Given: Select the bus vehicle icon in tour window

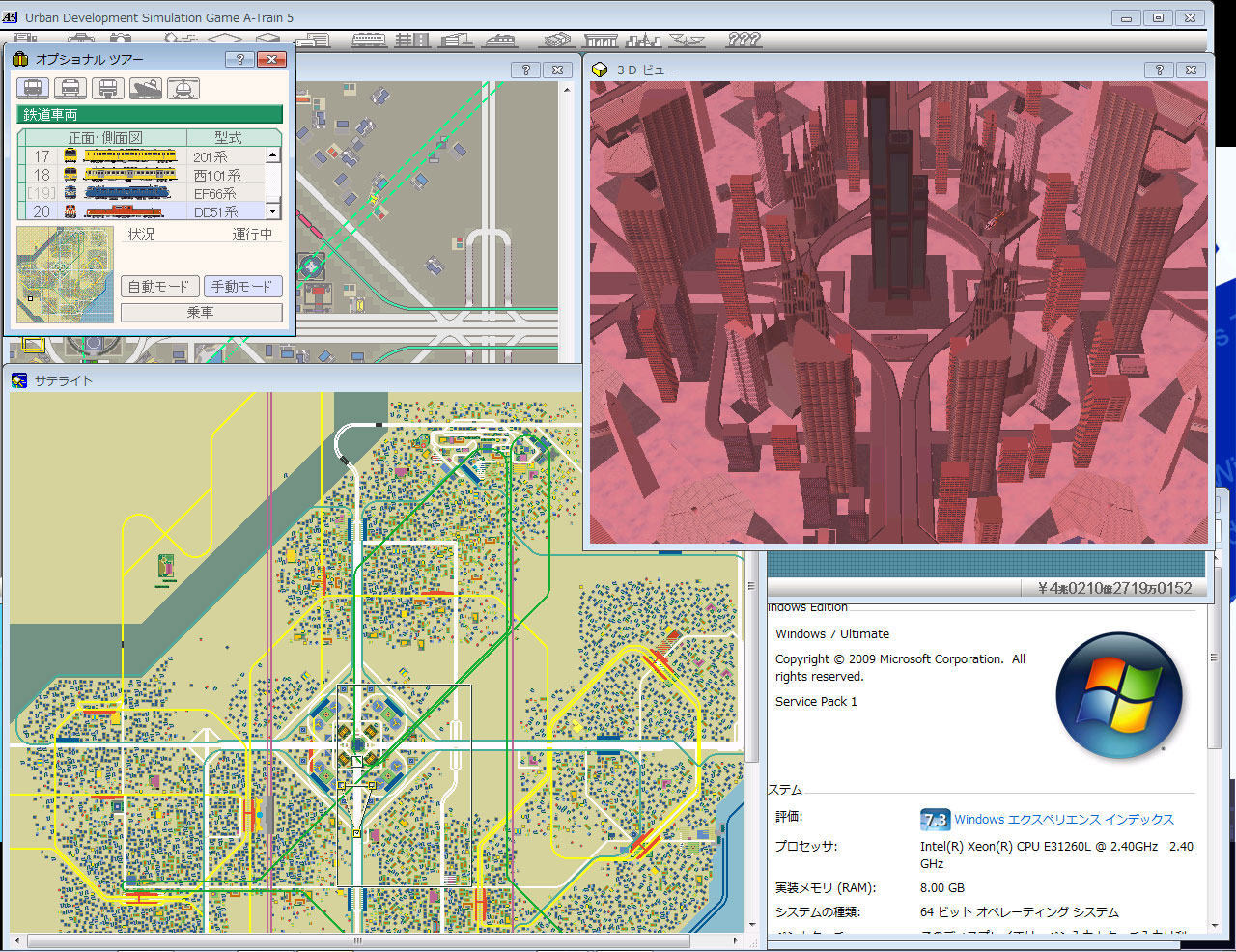Looking at the screenshot, I should (70, 88).
